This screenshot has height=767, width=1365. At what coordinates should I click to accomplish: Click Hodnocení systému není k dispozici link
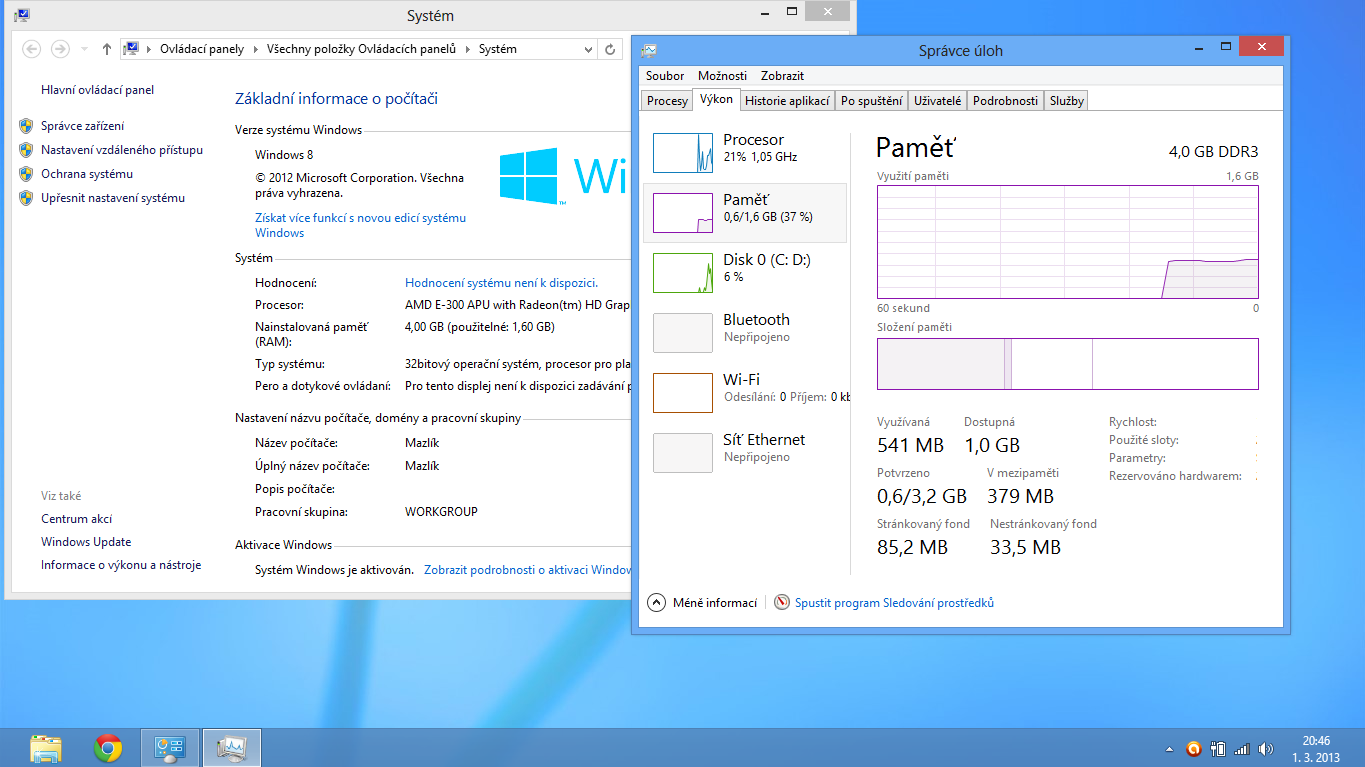[x=501, y=283]
